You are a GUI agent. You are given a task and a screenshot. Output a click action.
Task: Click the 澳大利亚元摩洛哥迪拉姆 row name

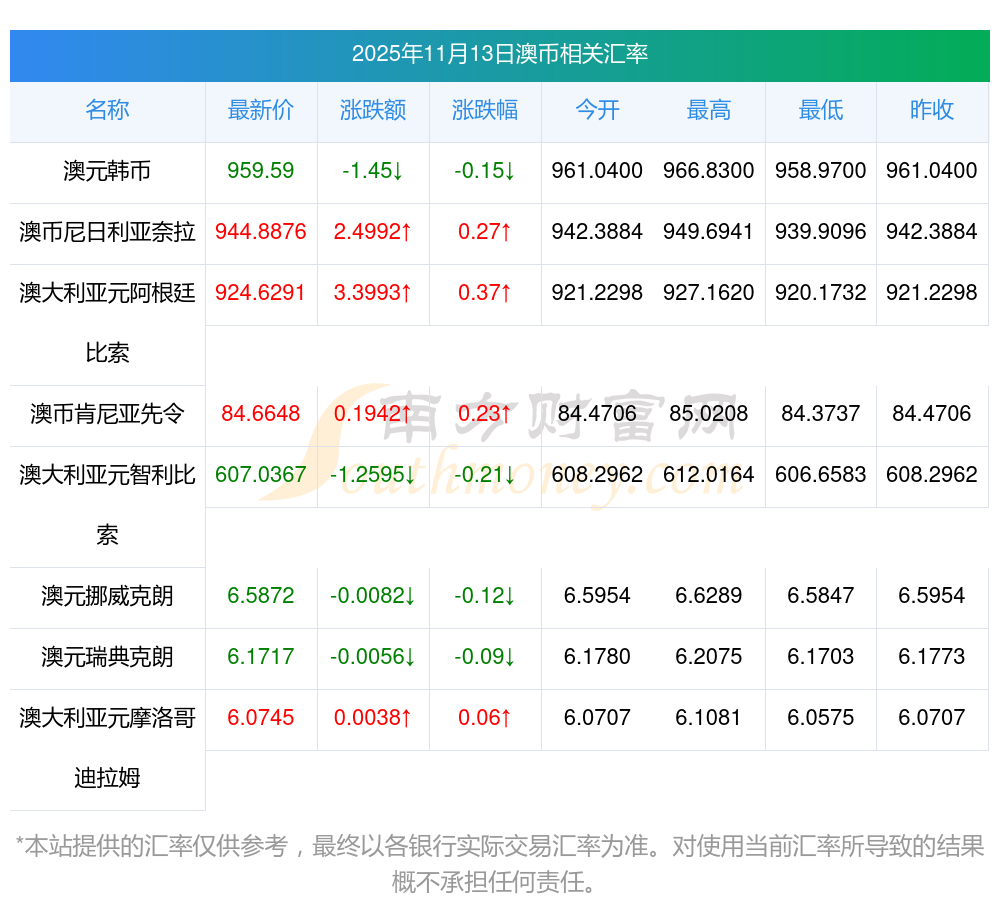click(x=107, y=748)
